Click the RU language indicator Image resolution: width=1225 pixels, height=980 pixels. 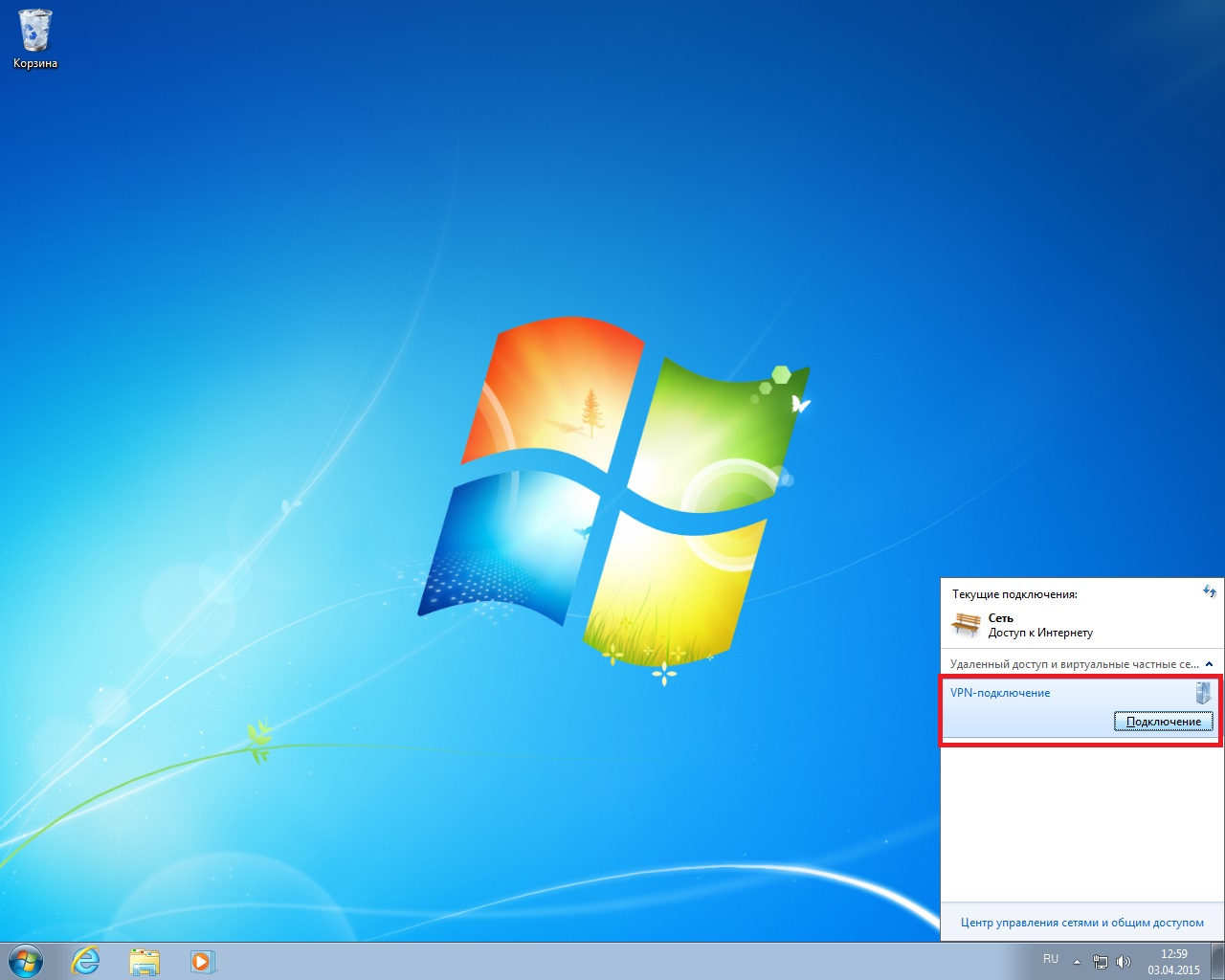tap(1051, 959)
